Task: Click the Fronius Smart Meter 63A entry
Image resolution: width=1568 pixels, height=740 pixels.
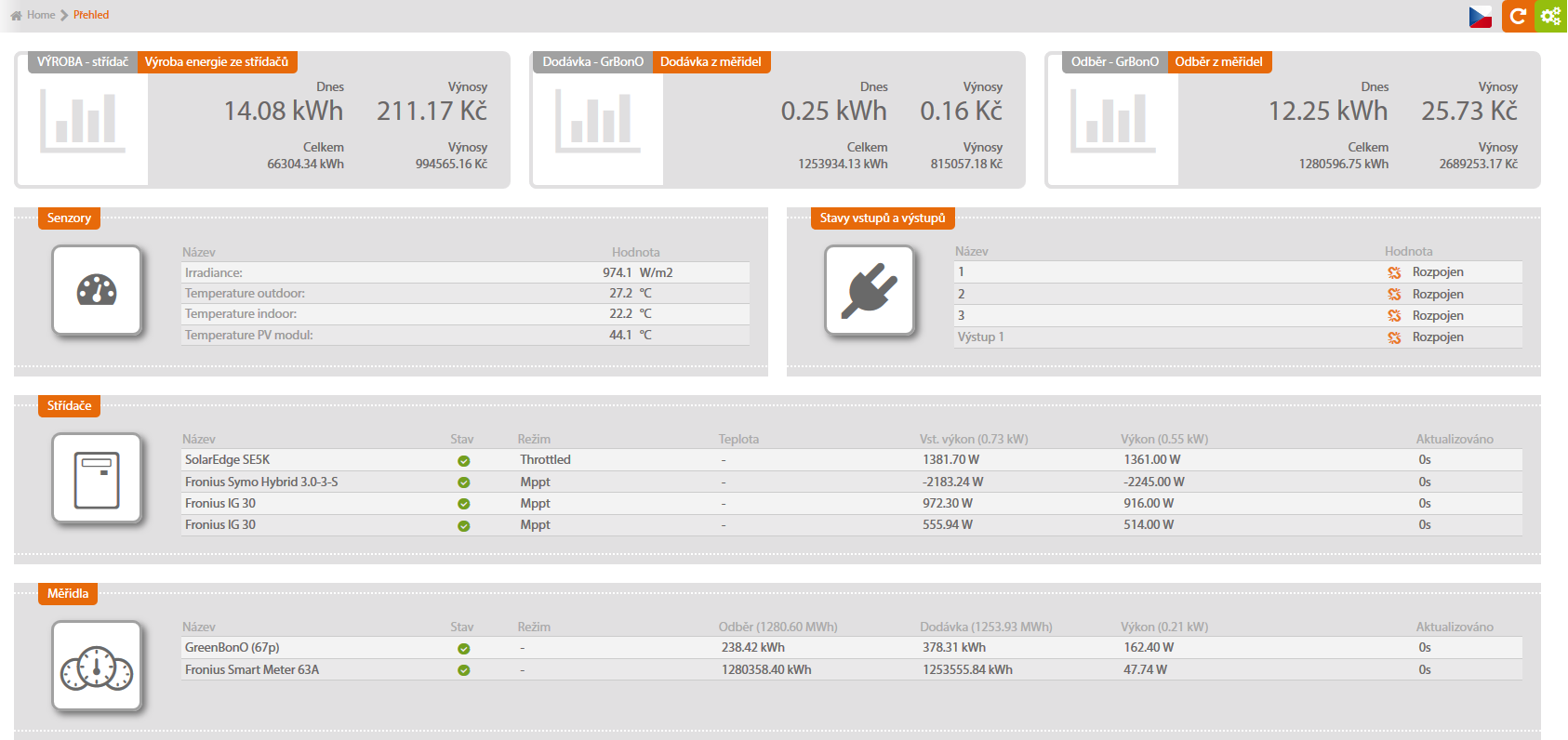Action: 252,669
